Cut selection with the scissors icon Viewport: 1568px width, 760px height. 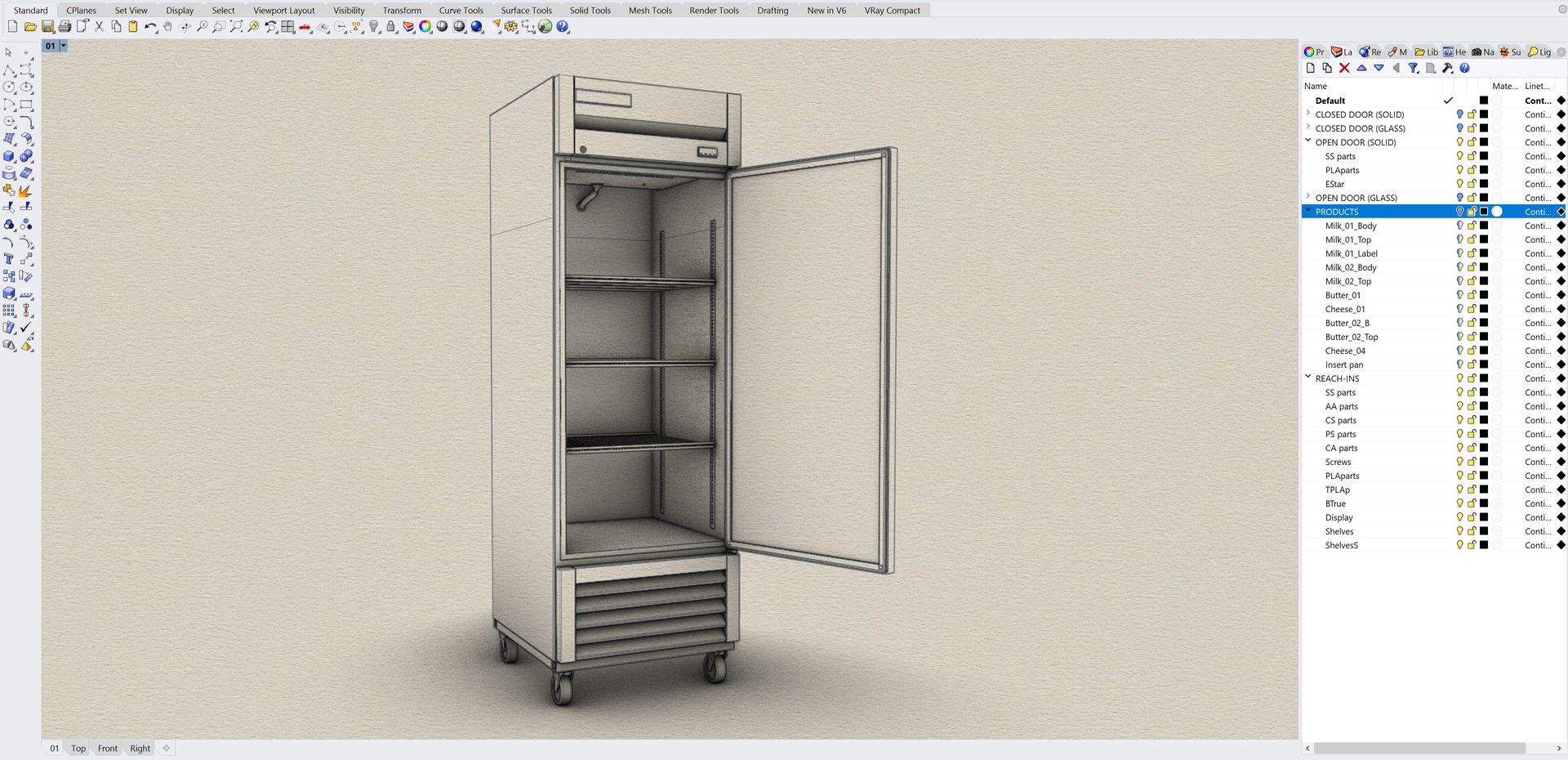pyautogui.click(x=99, y=27)
